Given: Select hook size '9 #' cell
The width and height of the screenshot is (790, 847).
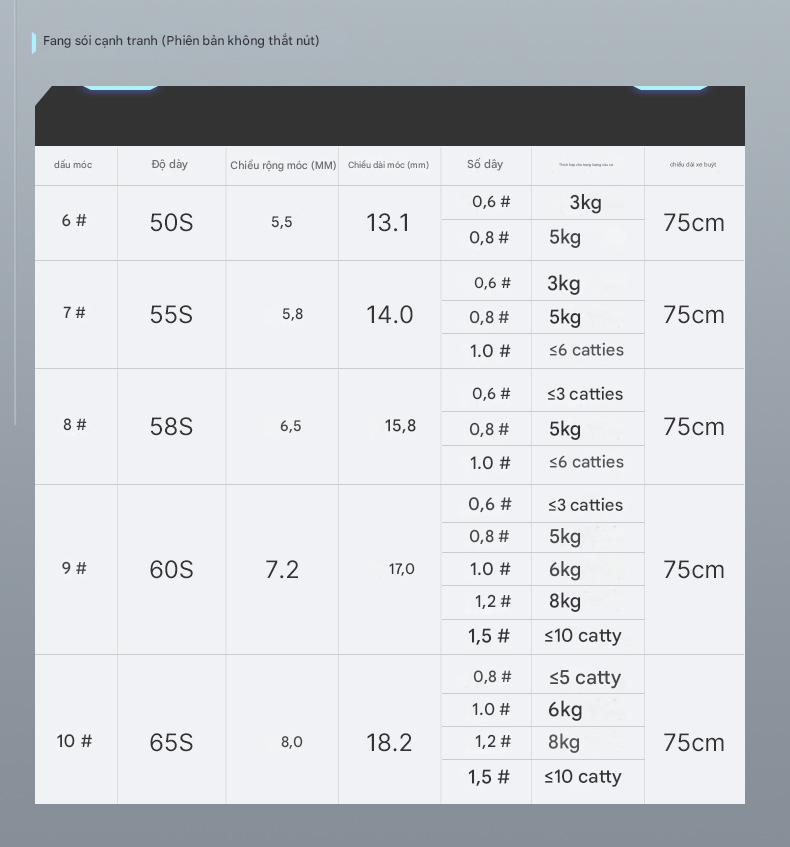Looking at the screenshot, I should (x=74, y=568).
